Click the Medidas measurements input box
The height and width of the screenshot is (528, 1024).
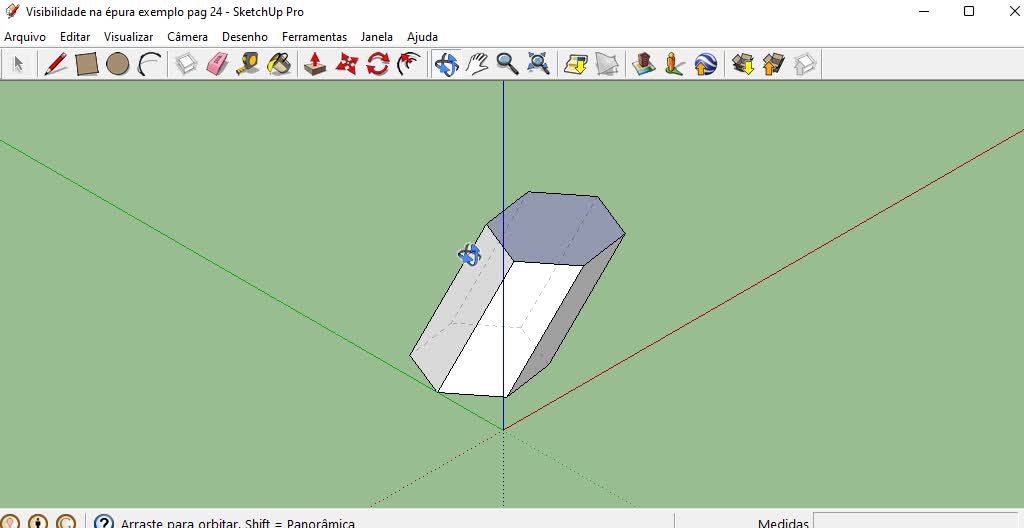(x=918, y=522)
